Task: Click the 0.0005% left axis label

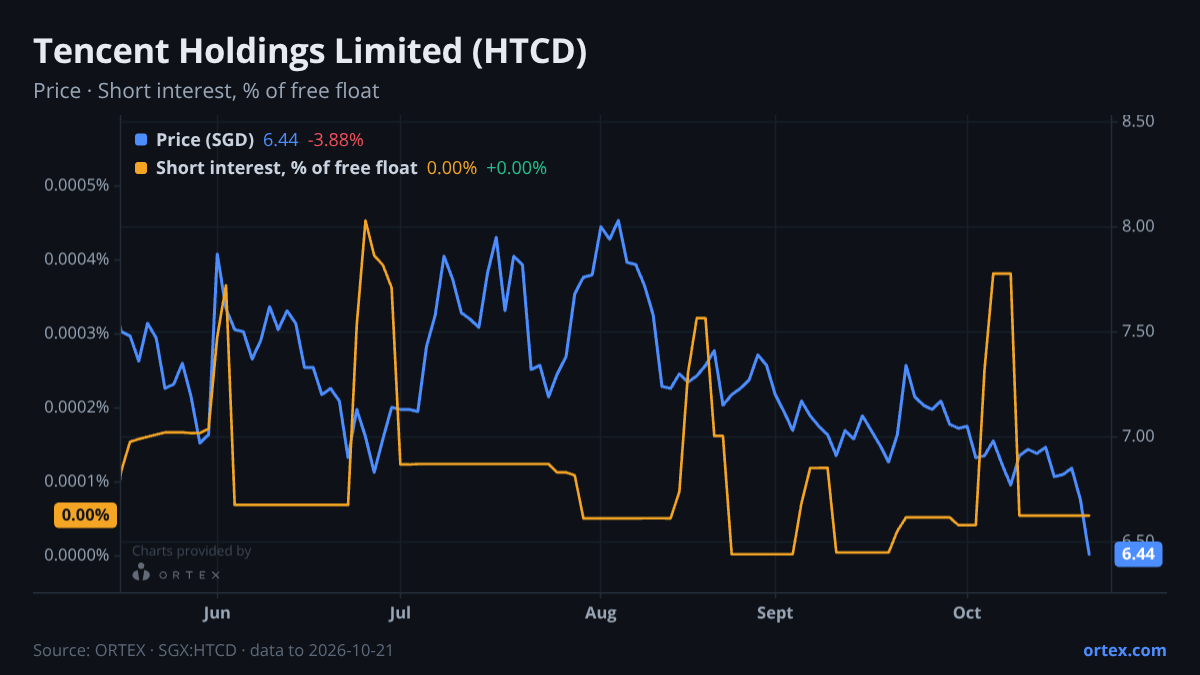Action: (76, 186)
